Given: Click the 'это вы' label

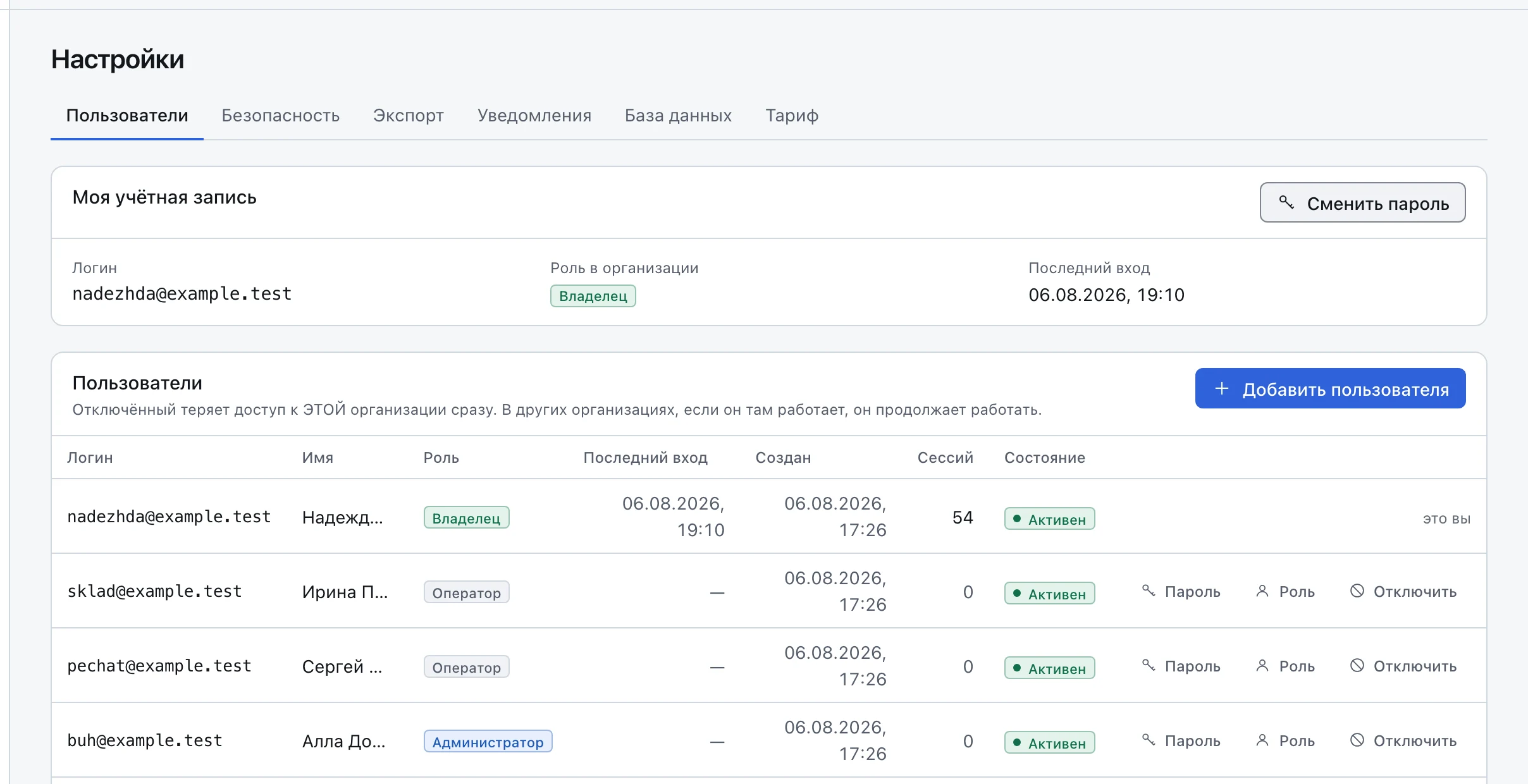Looking at the screenshot, I should [1446, 518].
